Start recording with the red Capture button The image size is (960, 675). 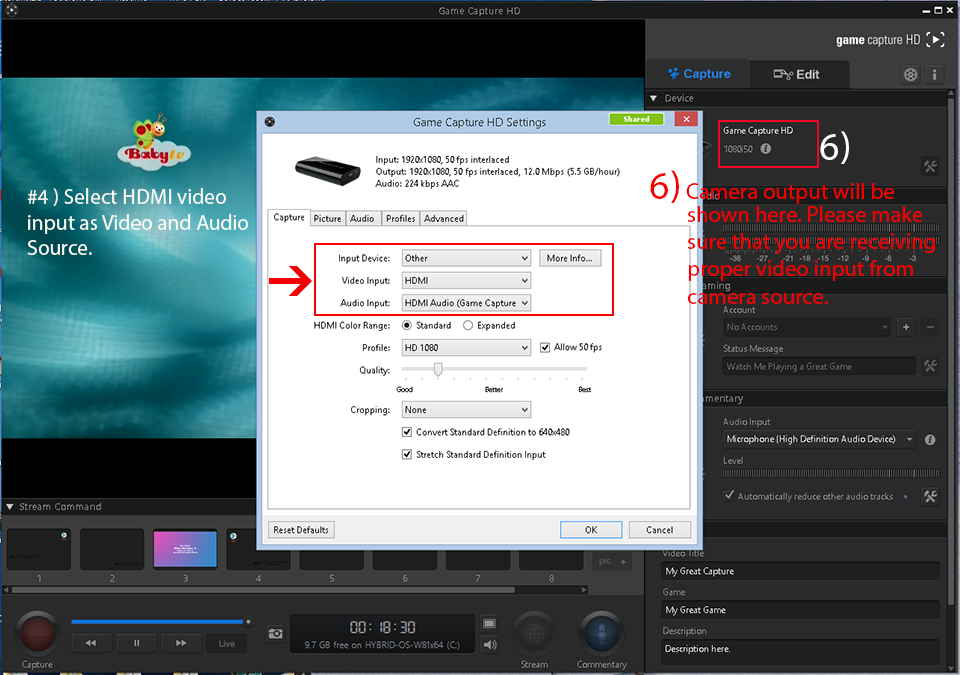click(37, 634)
